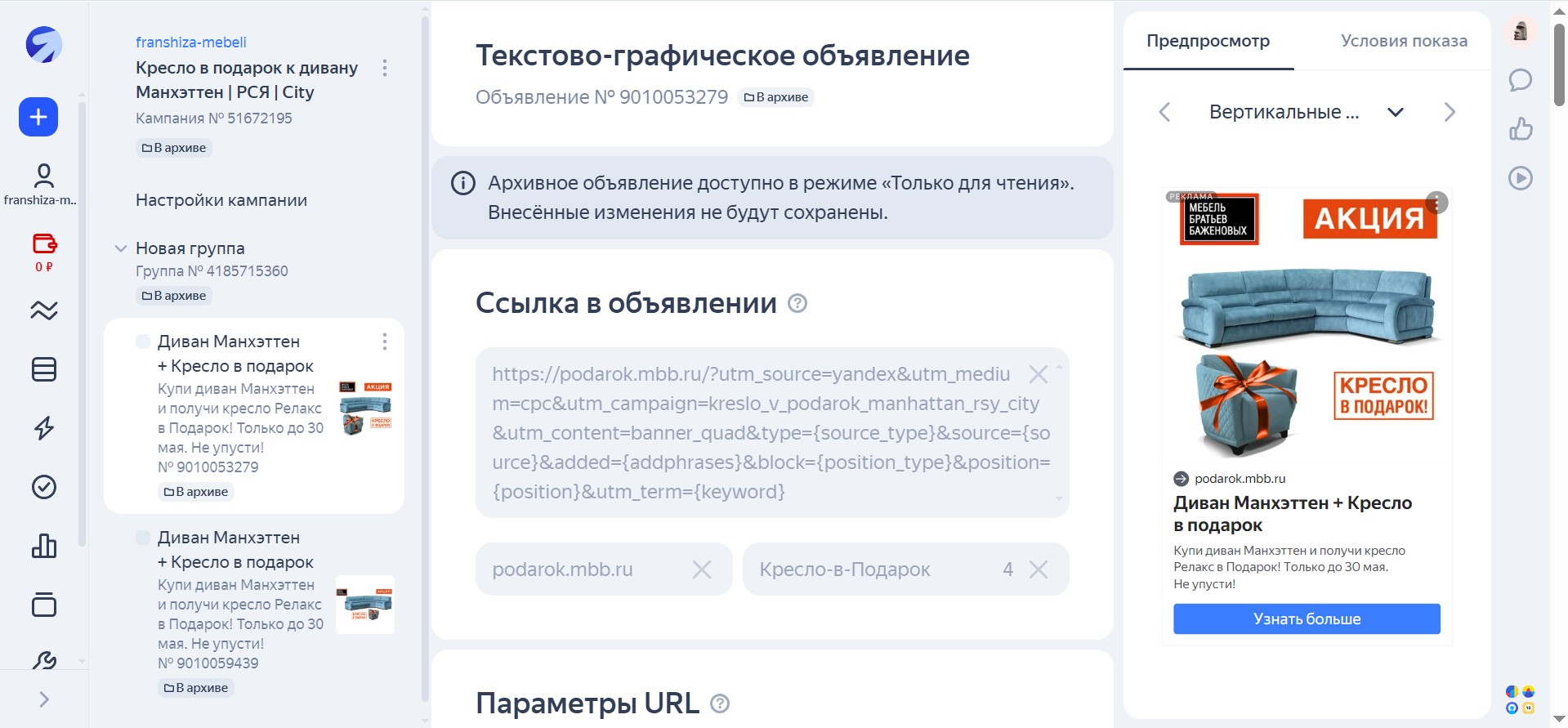Open the campaigns list icon in sidebar
The image size is (1568, 728).
tap(44, 369)
